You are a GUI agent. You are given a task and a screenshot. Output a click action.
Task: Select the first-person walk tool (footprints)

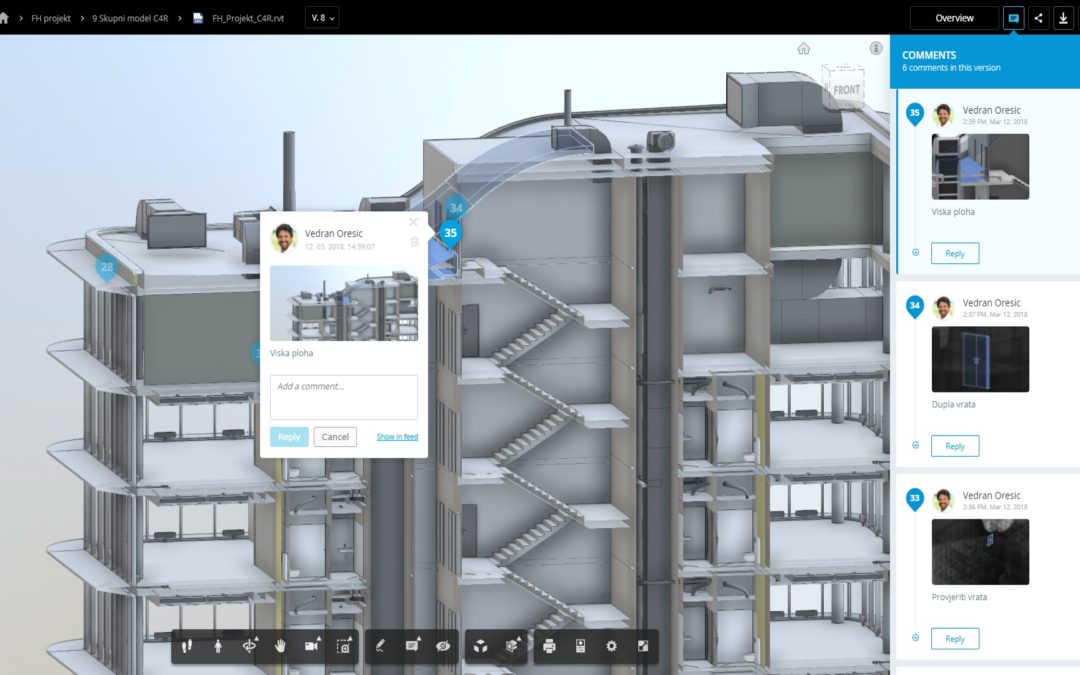tap(187, 647)
